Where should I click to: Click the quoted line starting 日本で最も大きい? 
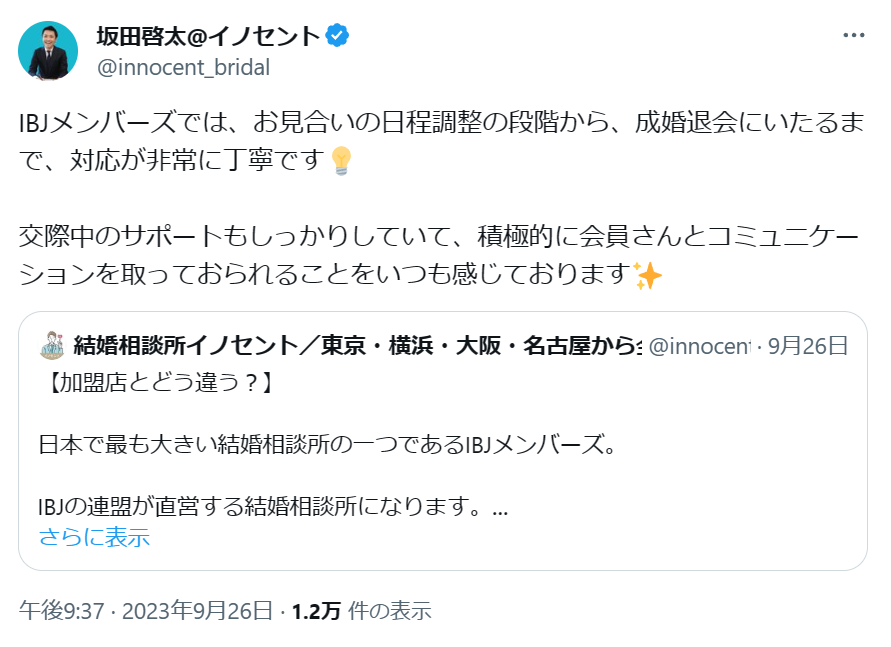(325, 444)
